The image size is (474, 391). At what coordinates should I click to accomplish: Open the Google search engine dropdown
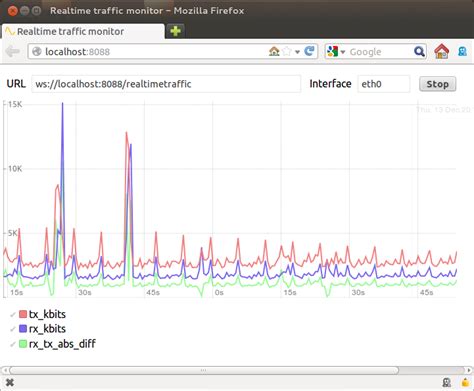point(336,52)
